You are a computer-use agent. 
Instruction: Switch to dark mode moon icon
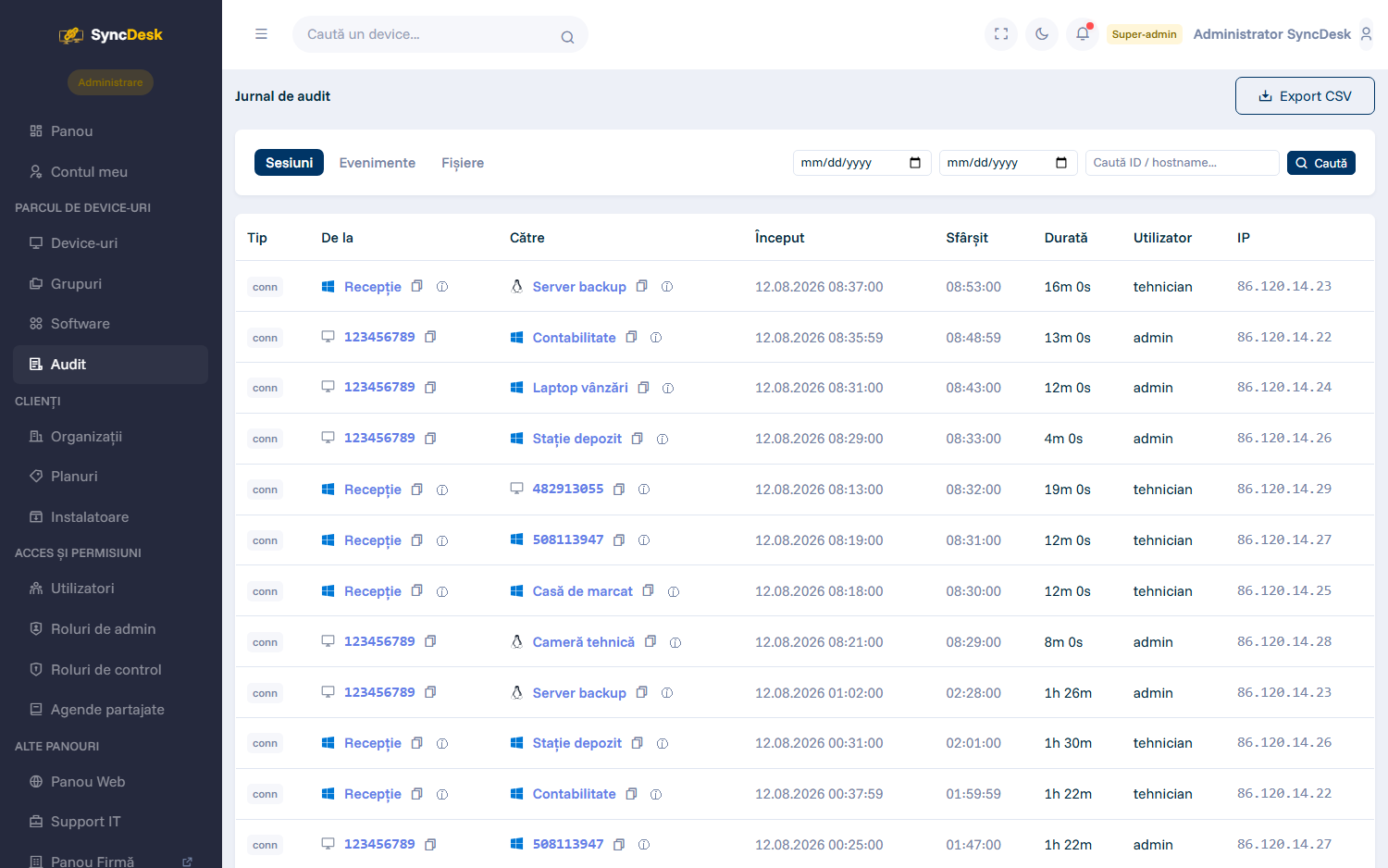point(1042,34)
